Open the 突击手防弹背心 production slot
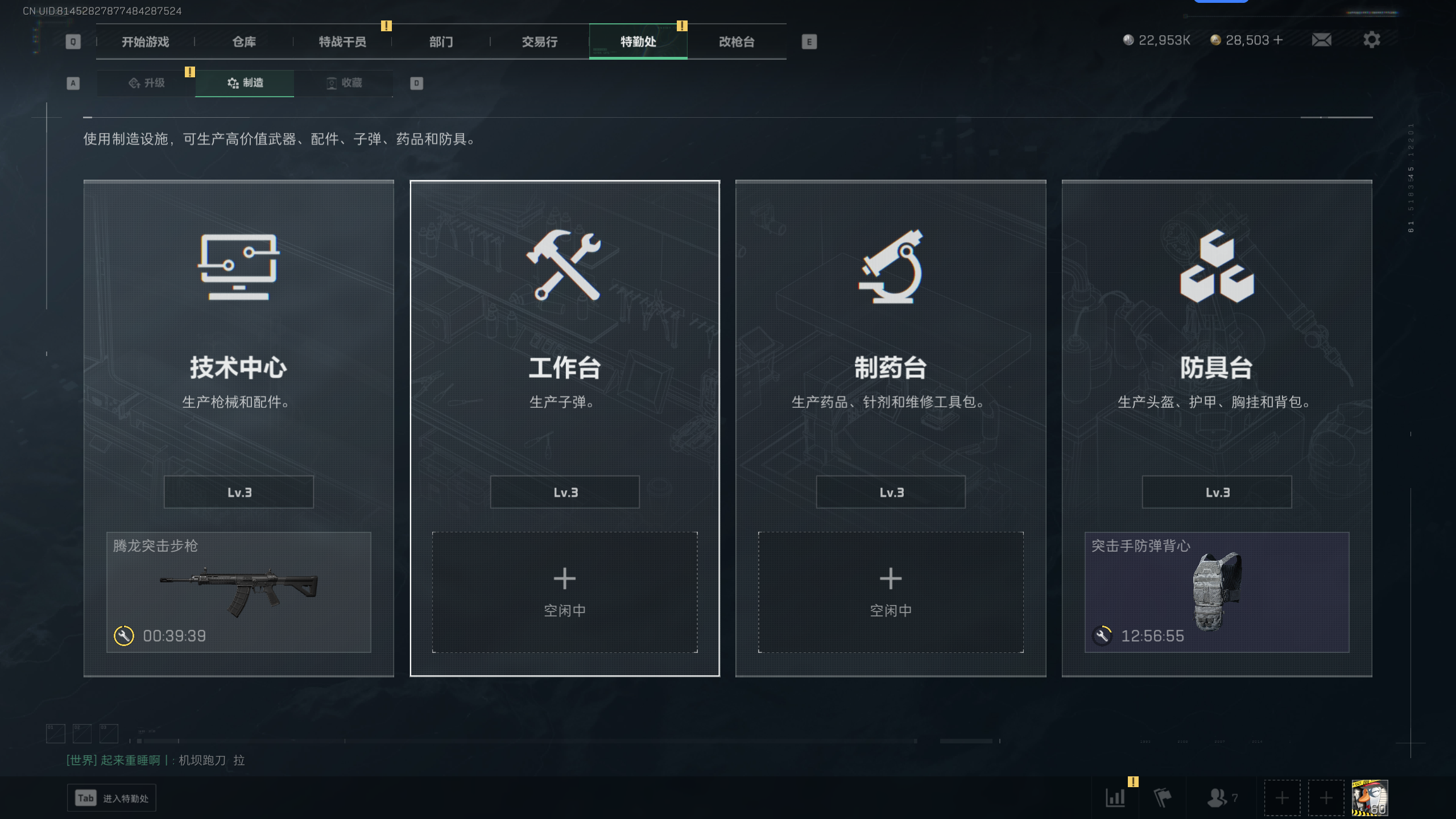The width and height of the screenshot is (1456, 819). point(1217,592)
